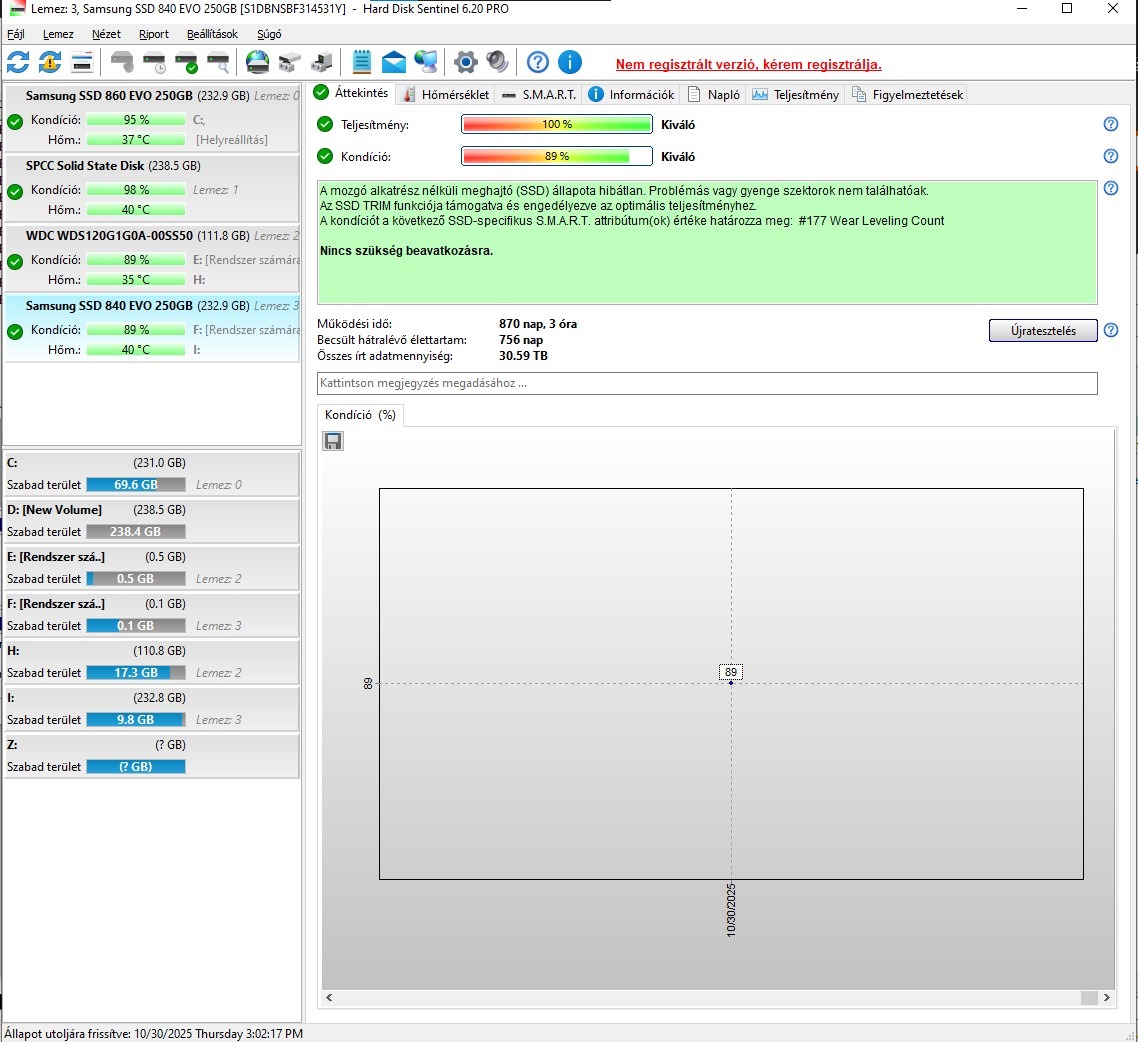Click help icon beside green status text box

[1110, 188]
